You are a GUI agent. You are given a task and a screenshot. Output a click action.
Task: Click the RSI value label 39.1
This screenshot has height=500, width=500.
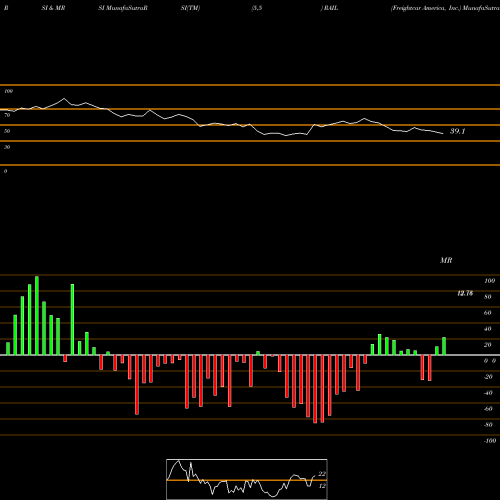pos(457,131)
